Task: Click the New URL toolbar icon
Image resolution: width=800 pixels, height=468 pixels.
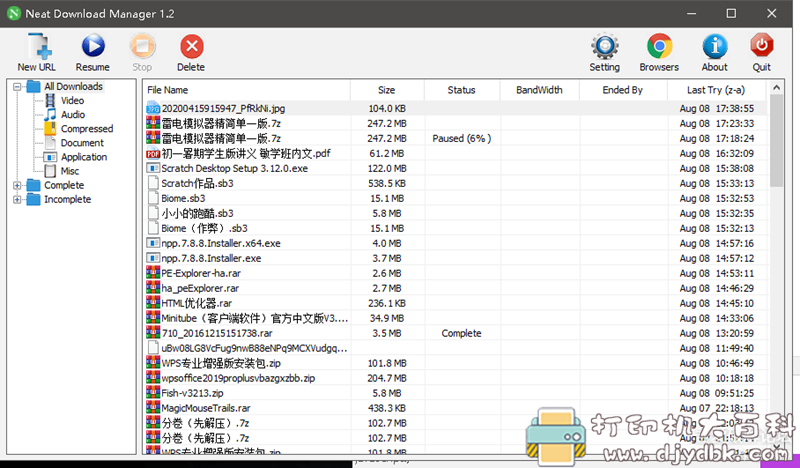Action: pyautogui.click(x=39, y=46)
